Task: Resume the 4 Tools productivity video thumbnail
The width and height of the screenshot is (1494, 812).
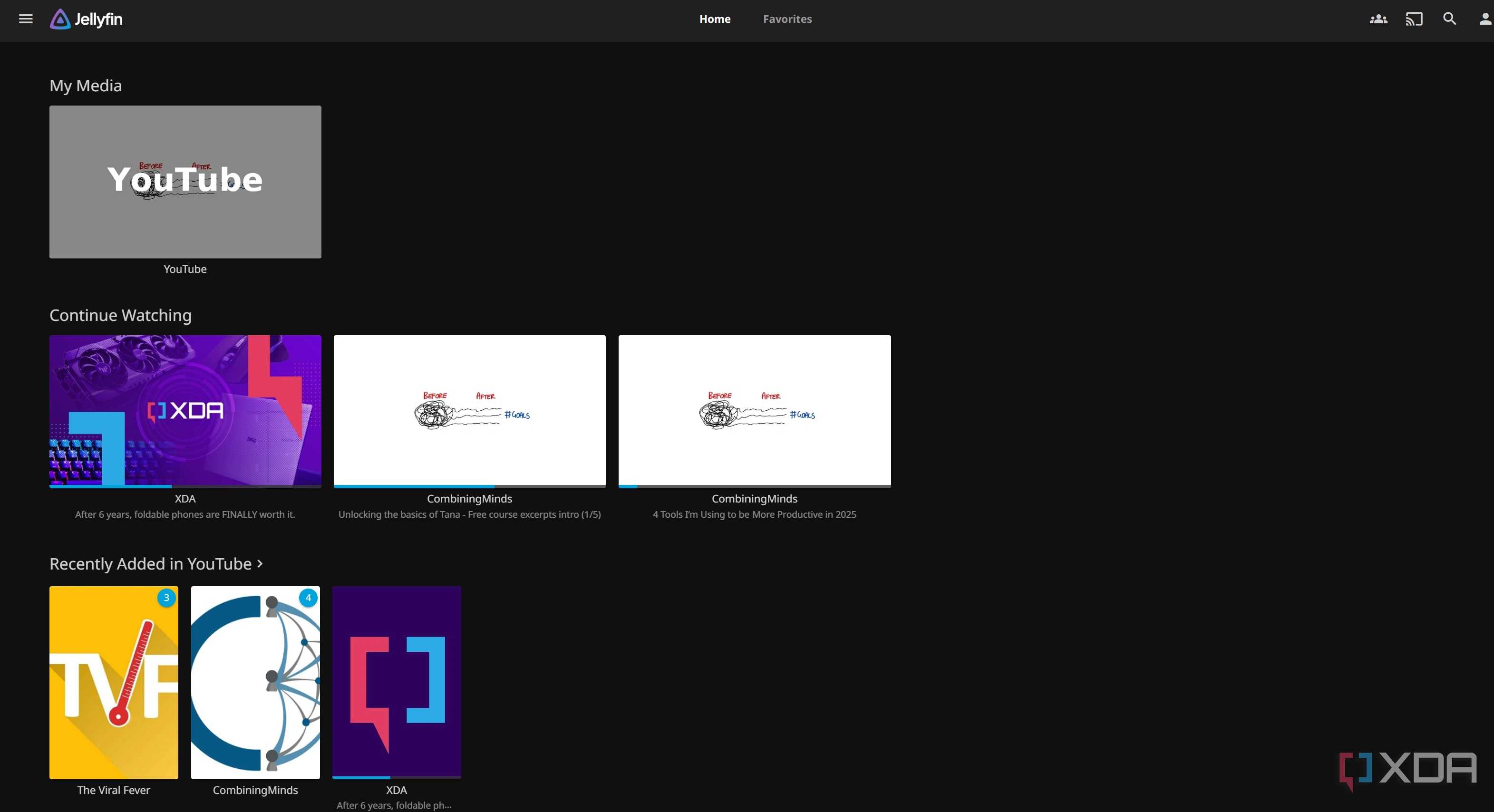Action: point(755,410)
